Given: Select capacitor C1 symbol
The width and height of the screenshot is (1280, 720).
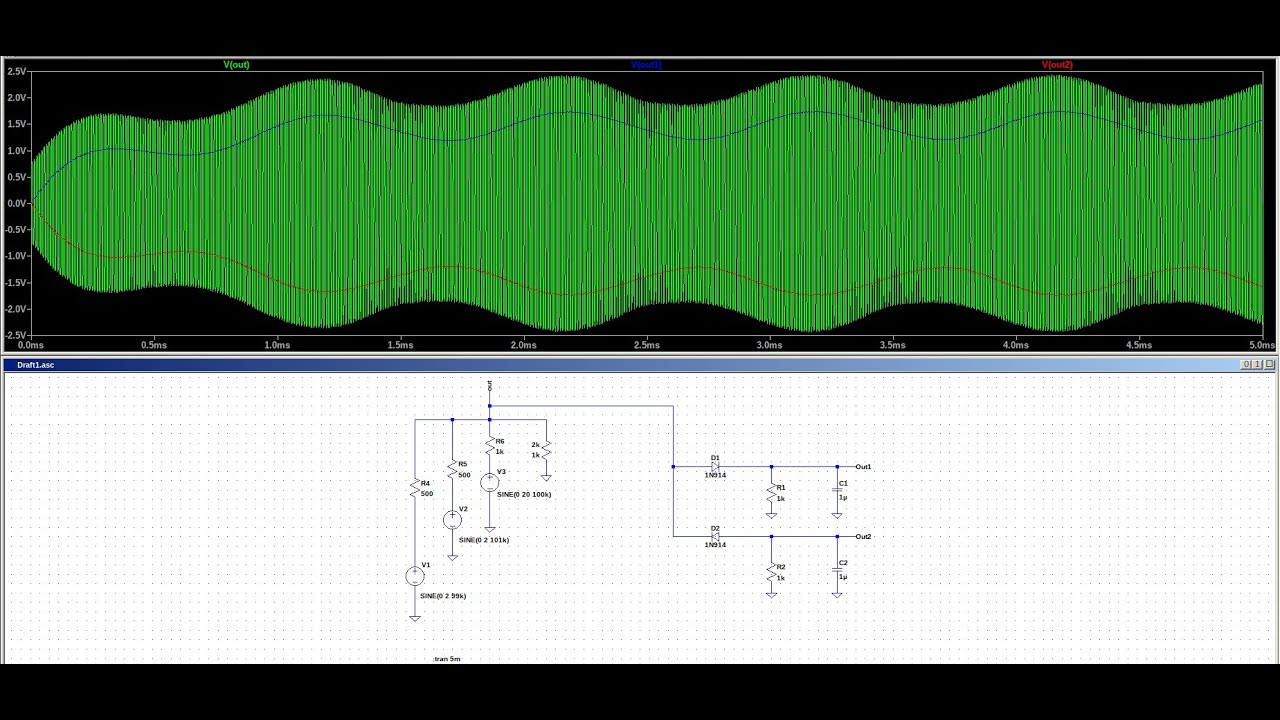Looking at the screenshot, I should (x=837, y=490).
